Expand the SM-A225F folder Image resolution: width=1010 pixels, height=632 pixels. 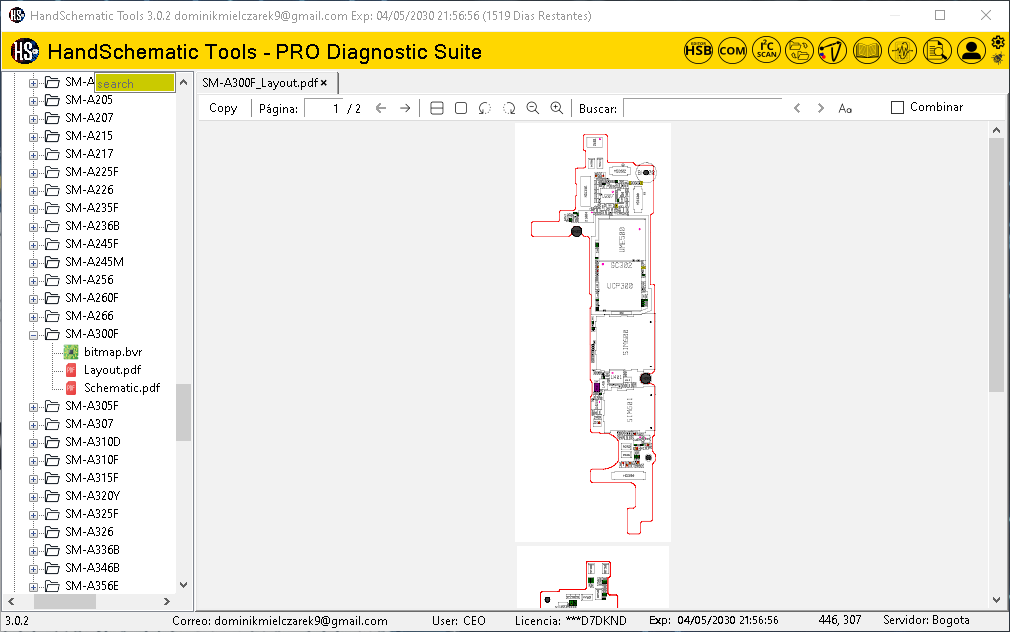pyautogui.click(x=33, y=173)
